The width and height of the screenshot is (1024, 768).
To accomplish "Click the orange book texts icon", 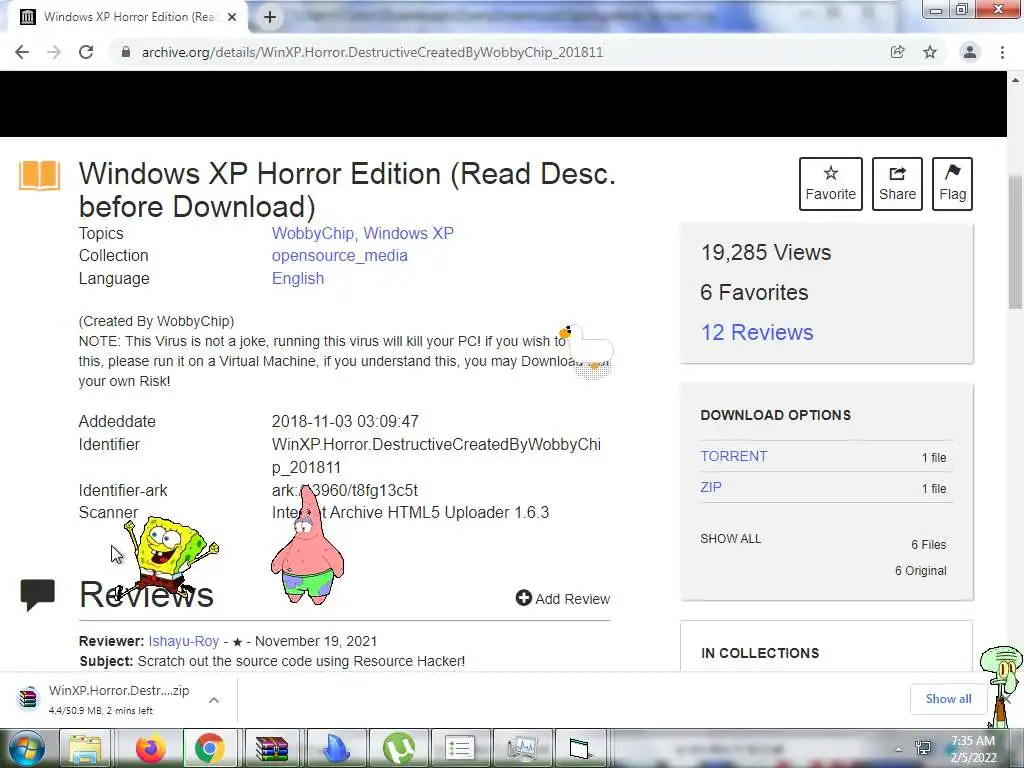I will [x=39, y=175].
